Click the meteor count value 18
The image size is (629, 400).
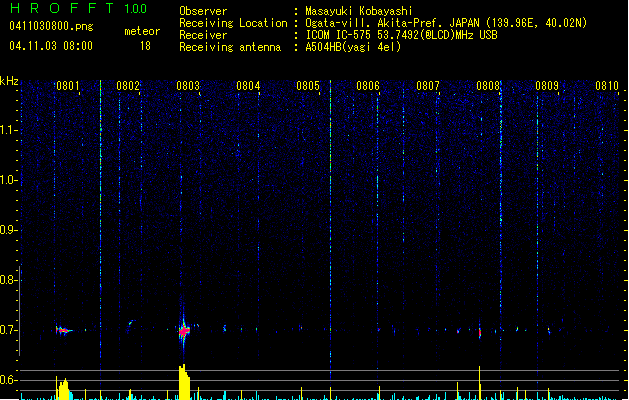[x=145, y=46]
